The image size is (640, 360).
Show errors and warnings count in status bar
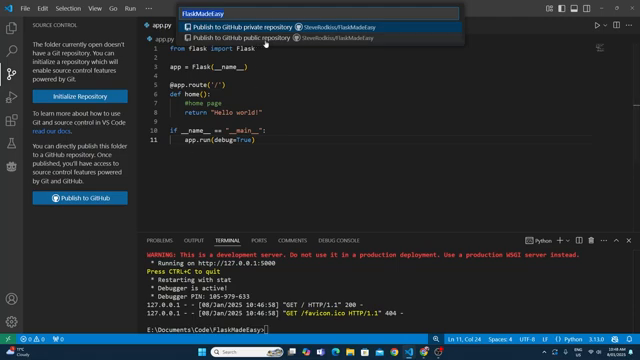pos(33,339)
